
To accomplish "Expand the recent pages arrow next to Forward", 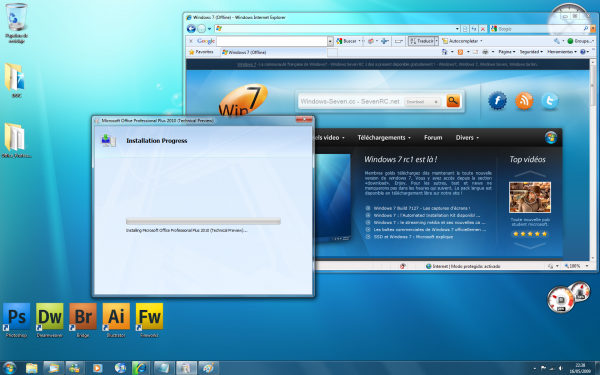I will (x=209, y=29).
